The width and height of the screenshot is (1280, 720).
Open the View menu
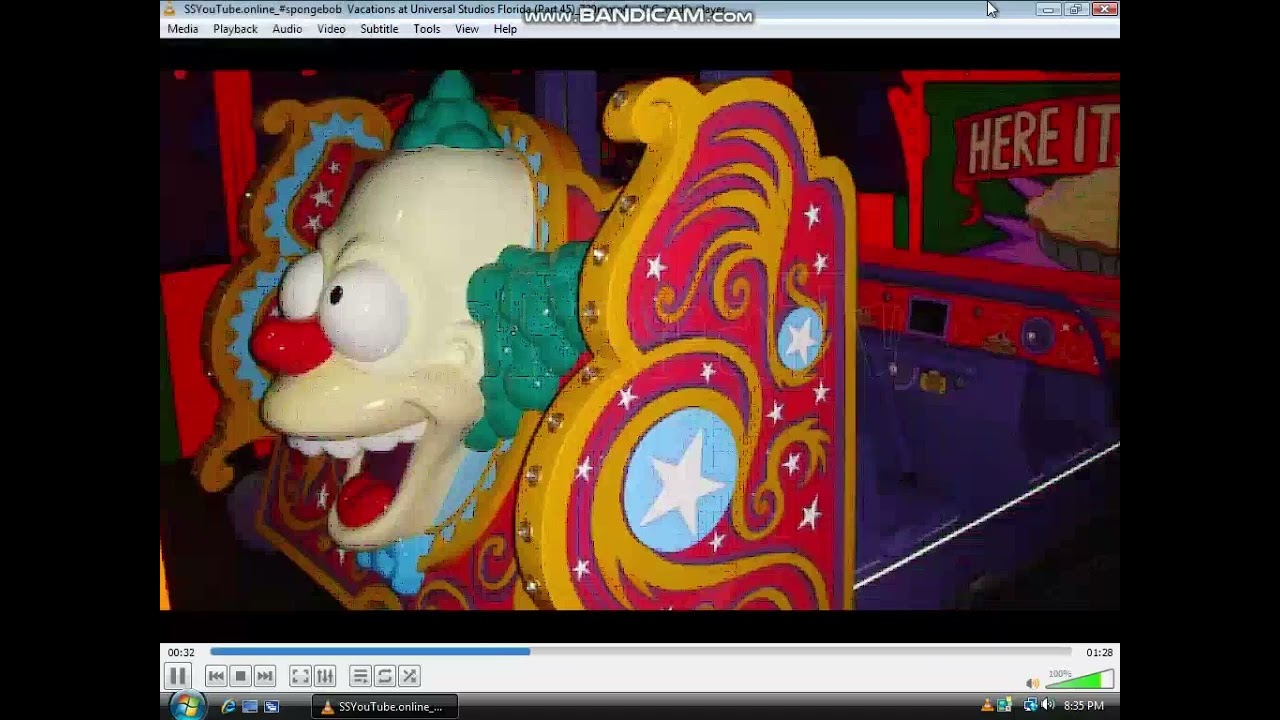pyautogui.click(x=467, y=29)
